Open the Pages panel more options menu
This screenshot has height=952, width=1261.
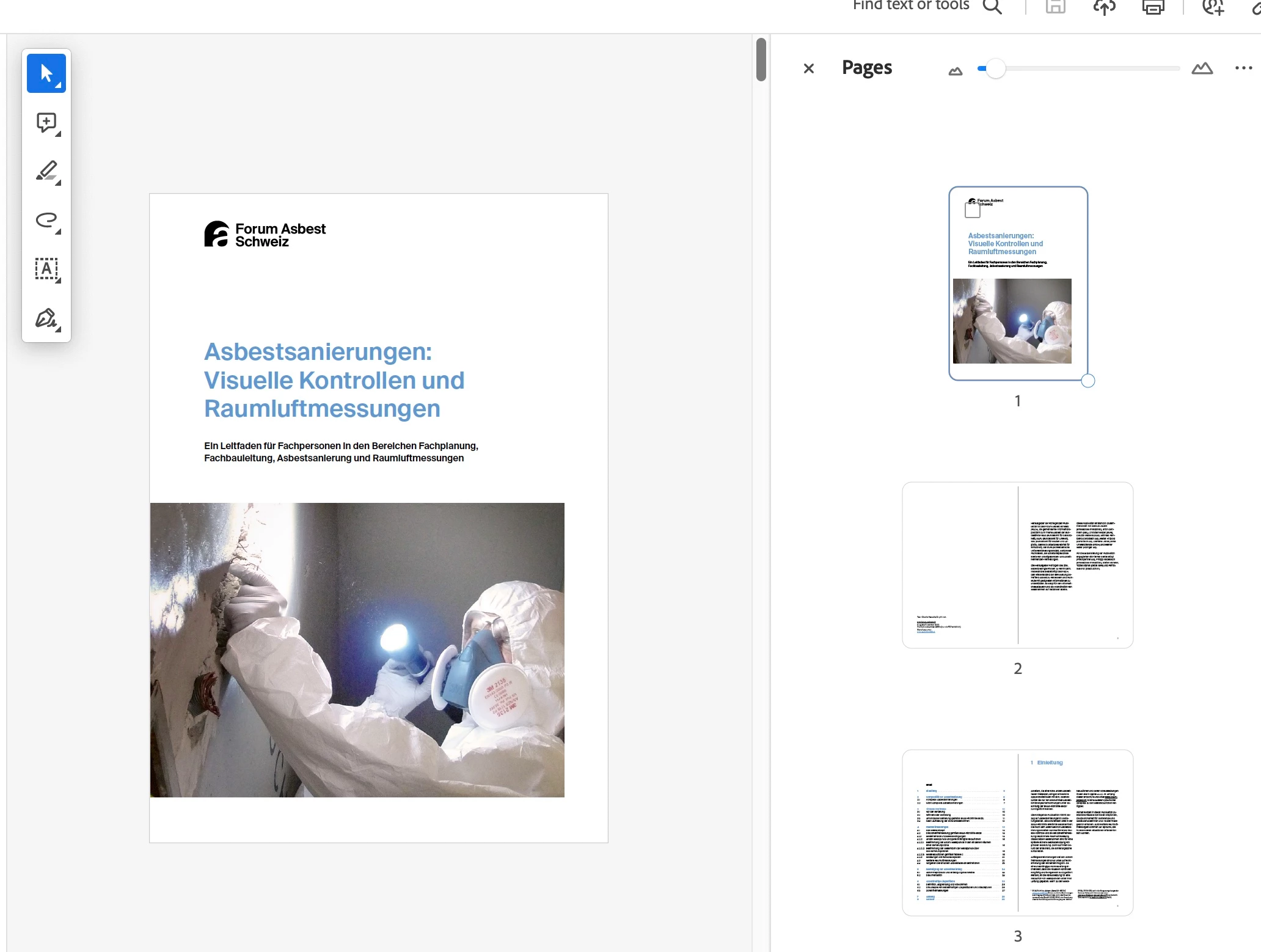1243,68
